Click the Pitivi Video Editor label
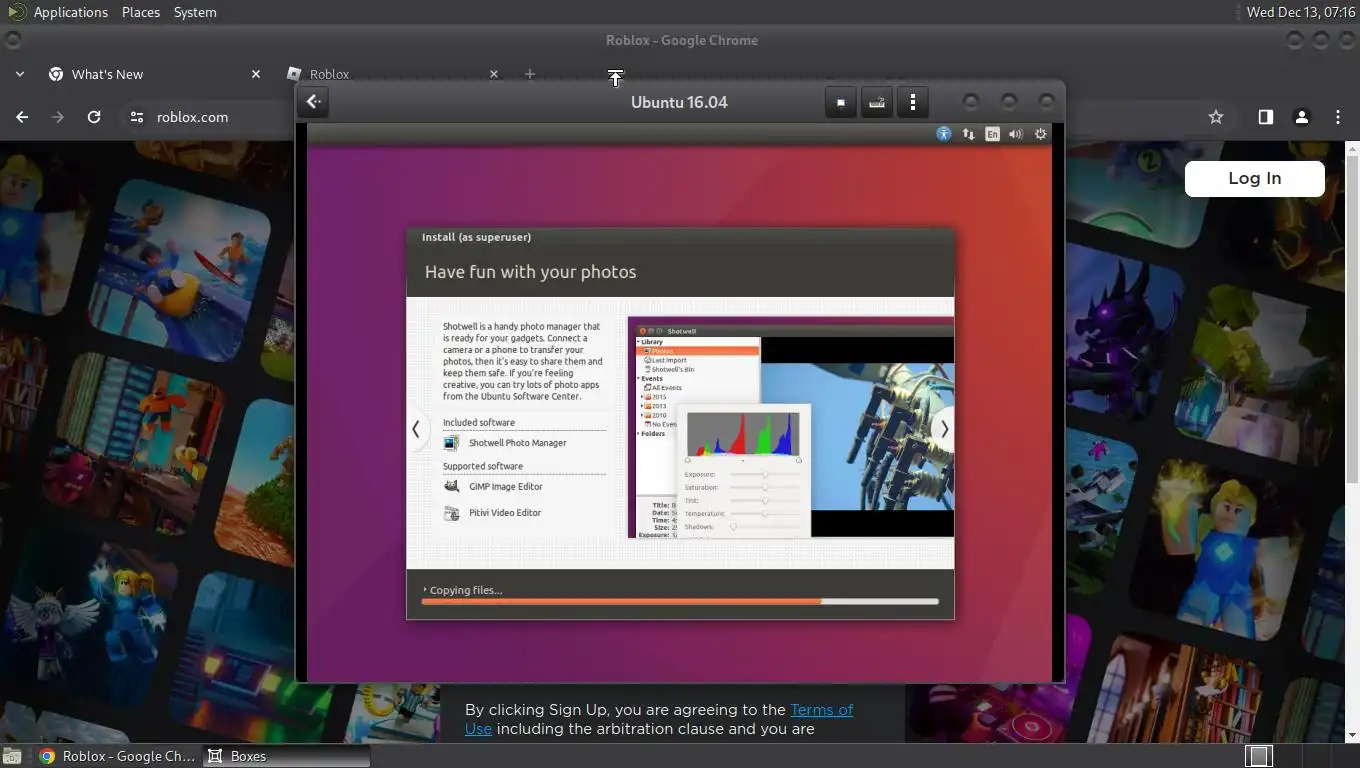Screen dimensions: 1360x768 pyautogui.click(x=505, y=513)
